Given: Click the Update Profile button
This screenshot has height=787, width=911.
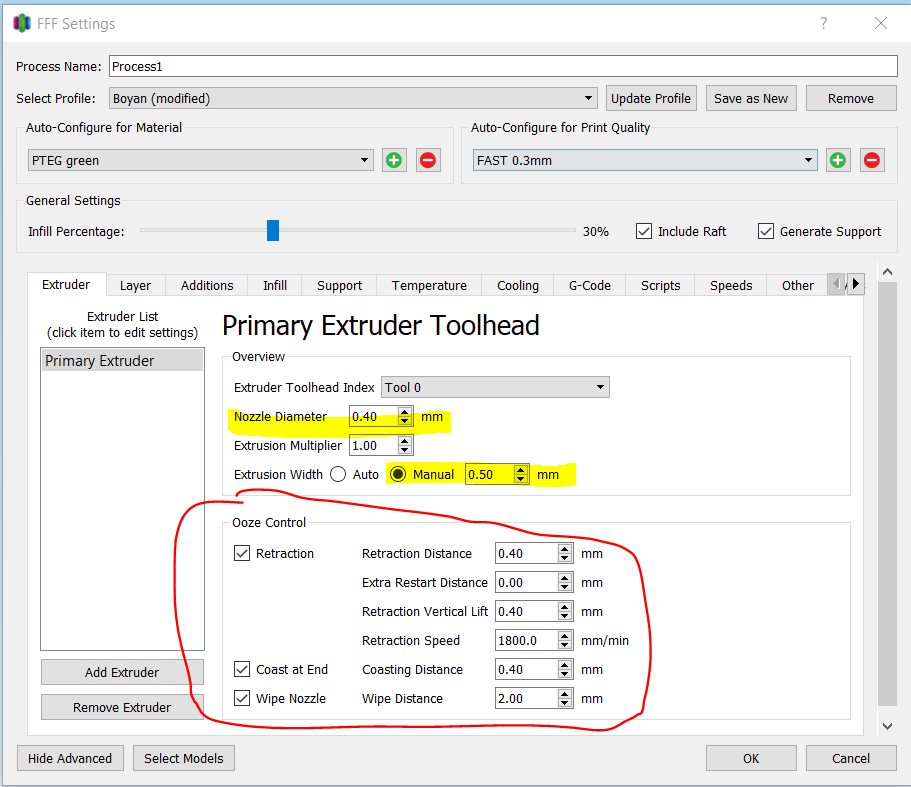Looking at the screenshot, I should [651, 98].
